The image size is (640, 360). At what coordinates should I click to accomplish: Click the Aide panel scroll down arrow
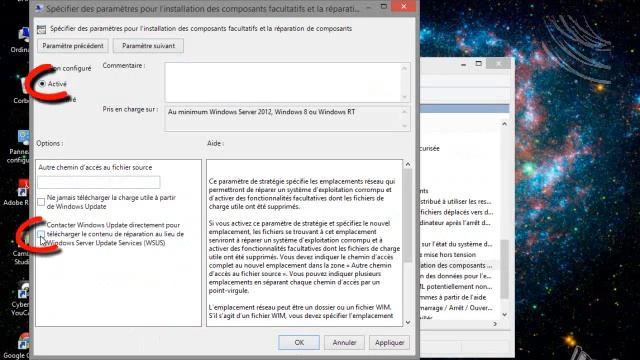408,322
